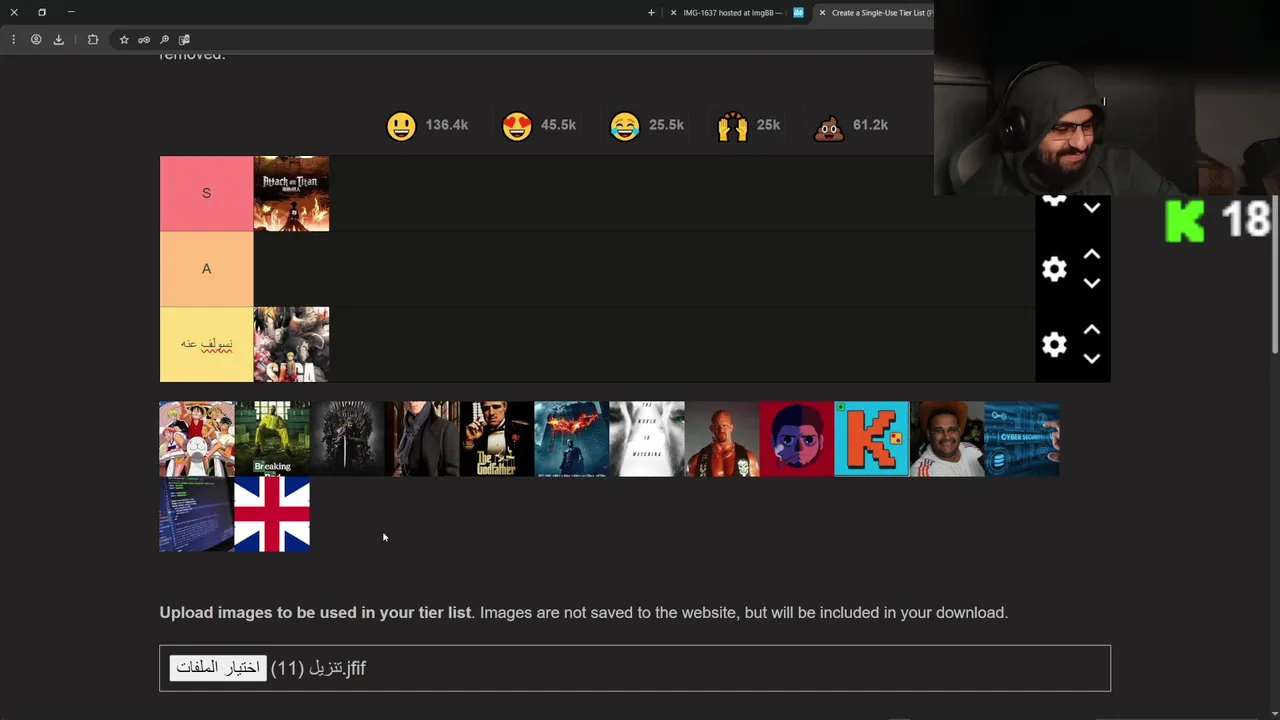
Task: Select the code screen image thumbnail
Action: coord(197,514)
